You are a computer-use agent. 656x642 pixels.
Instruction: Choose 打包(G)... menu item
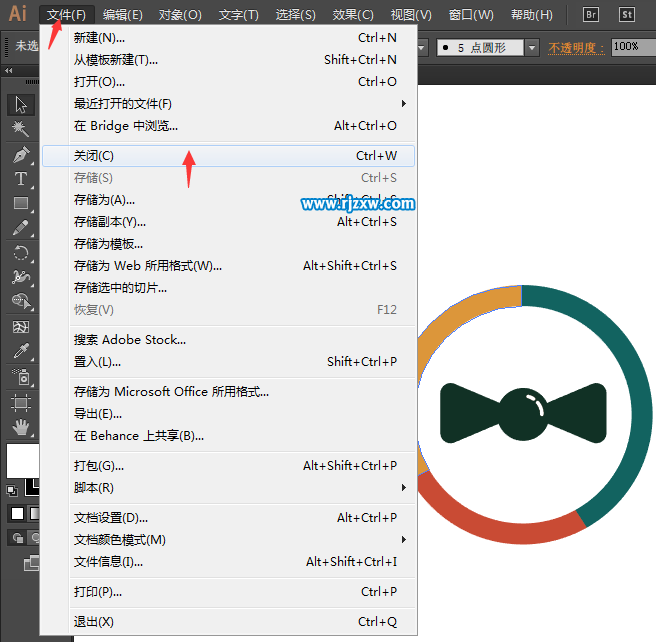tap(228, 466)
